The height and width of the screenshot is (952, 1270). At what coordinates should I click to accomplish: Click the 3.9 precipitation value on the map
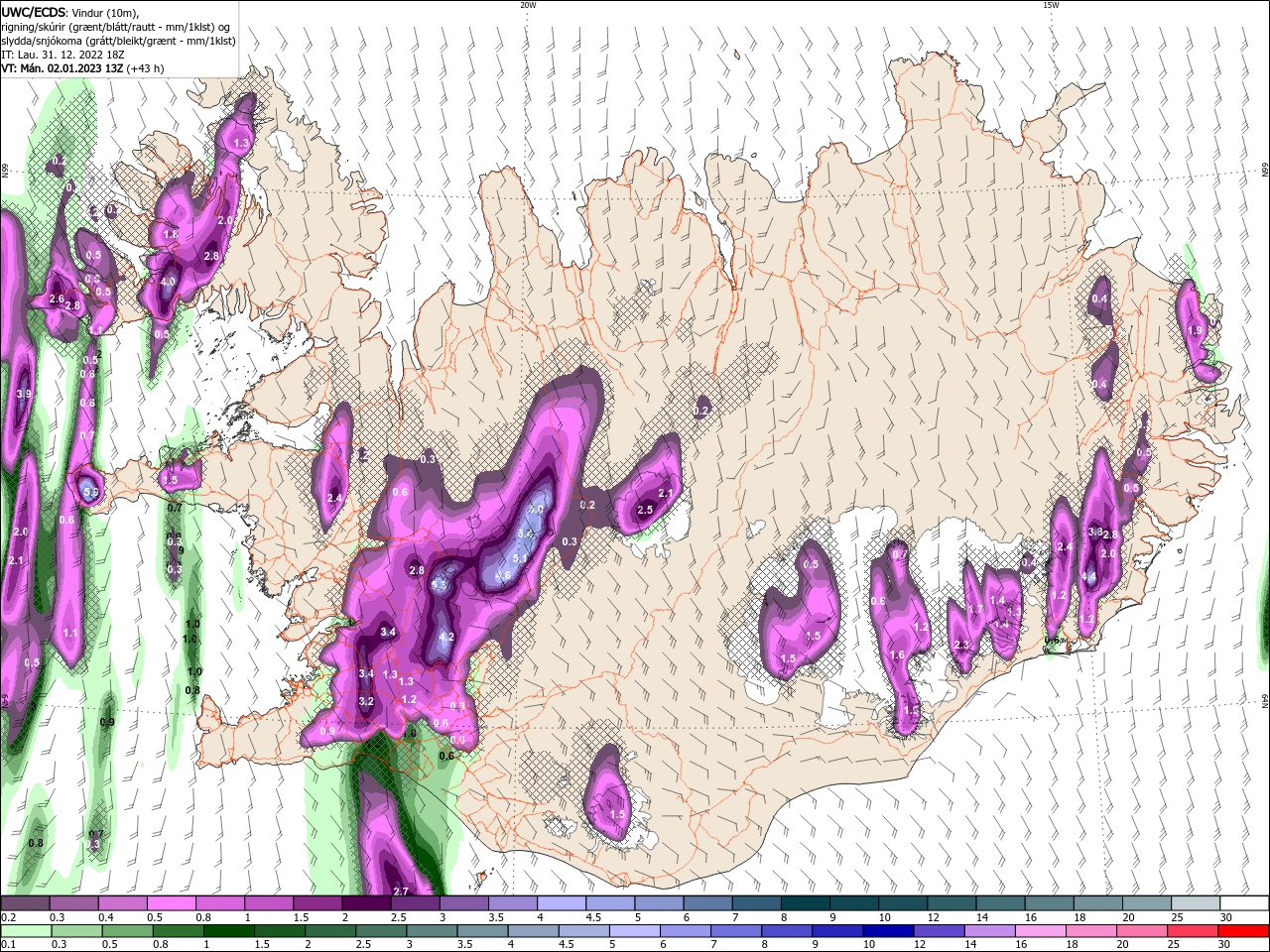pyautogui.click(x=25, y=394)
